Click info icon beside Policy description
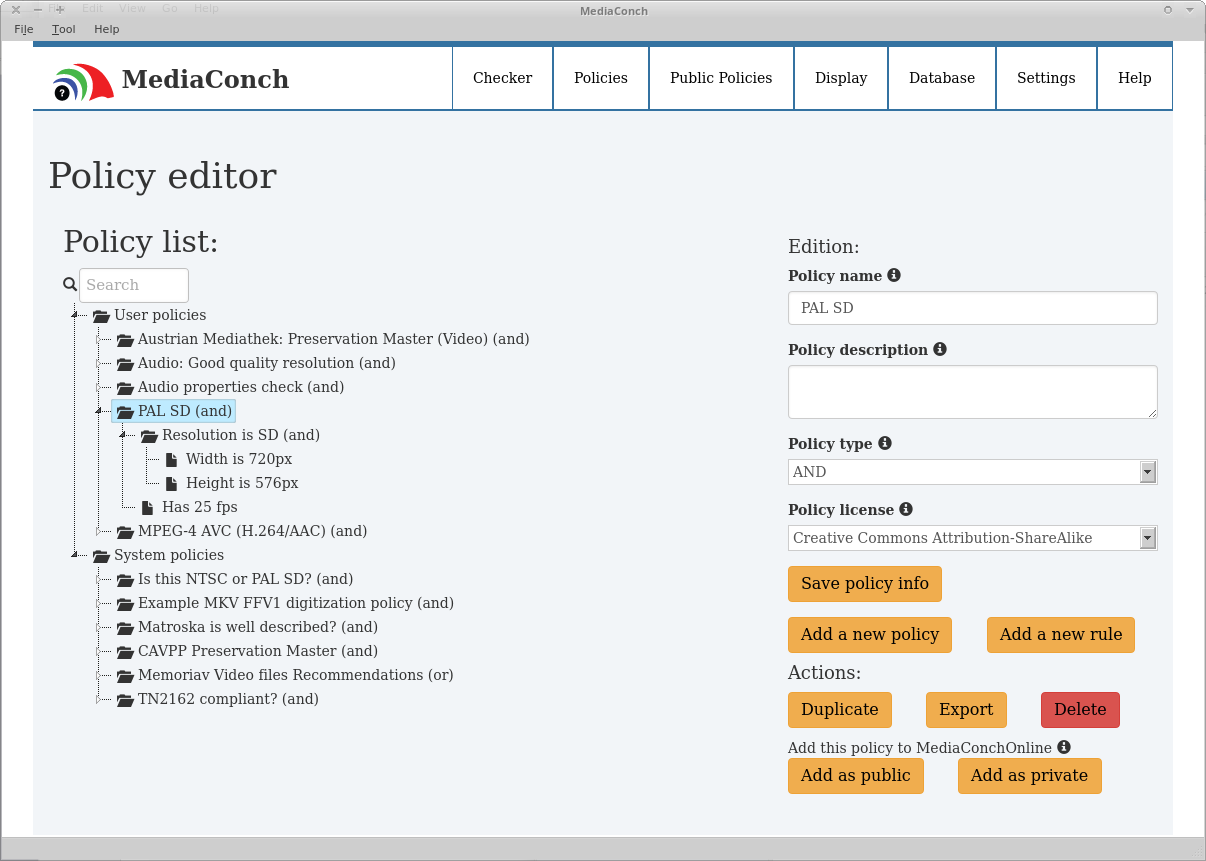1206x861 pixels. pyautogui.click(x=940, y=349)
